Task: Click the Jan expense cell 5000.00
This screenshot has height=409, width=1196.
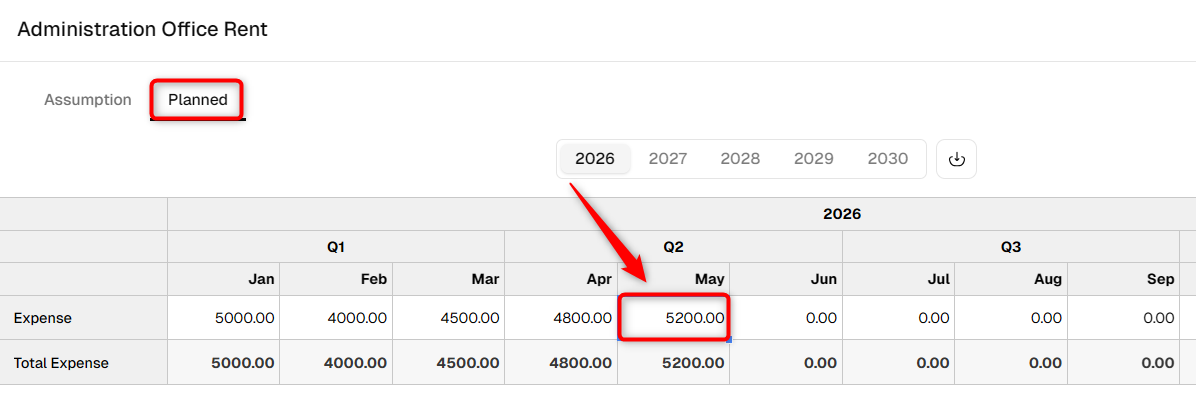Action: click(x=223, y=318)
